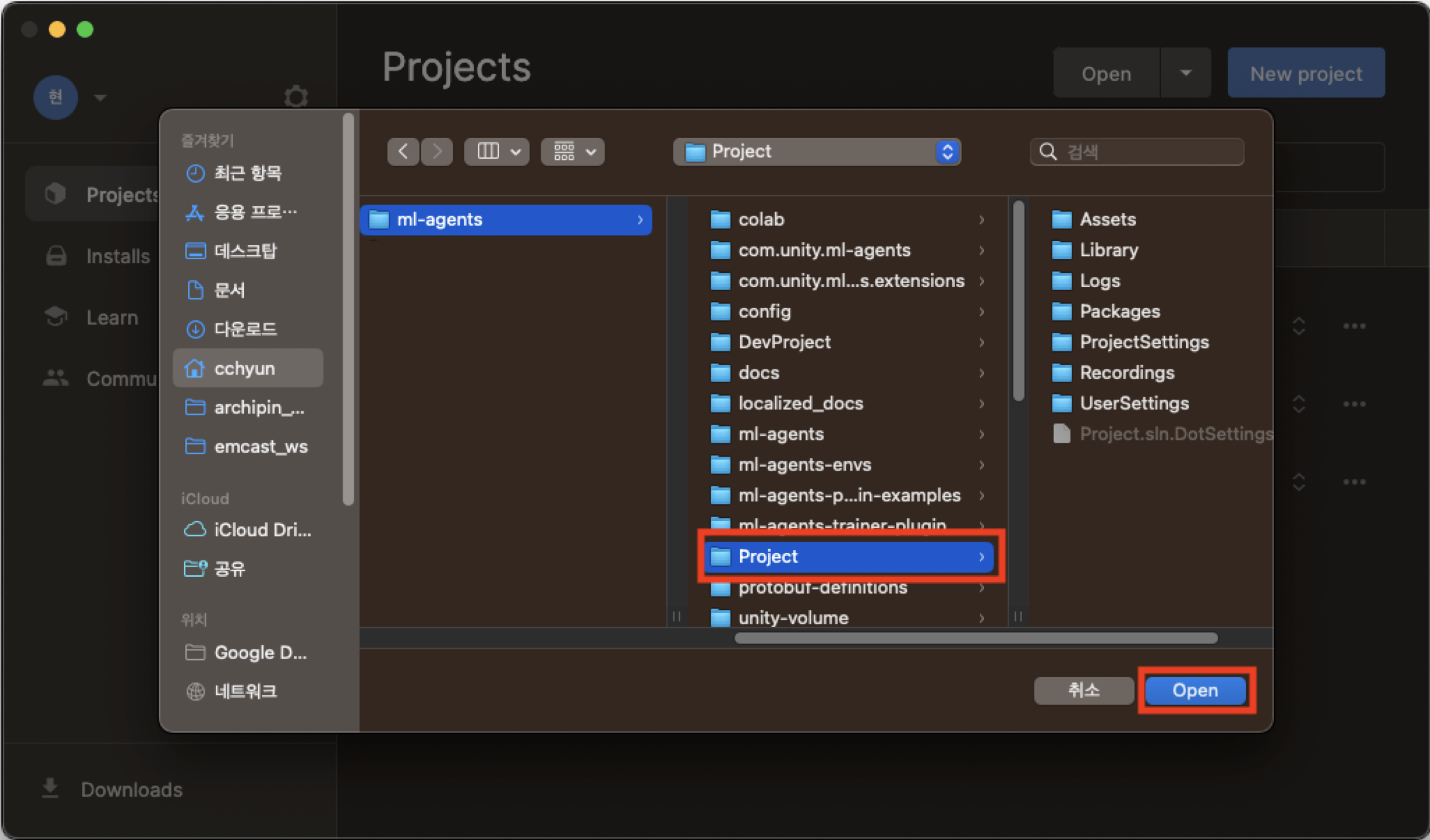The image size is (1430, 840).
Task: Expand the Open button dropdown arrow
Action: click(x=1185, y=73)
